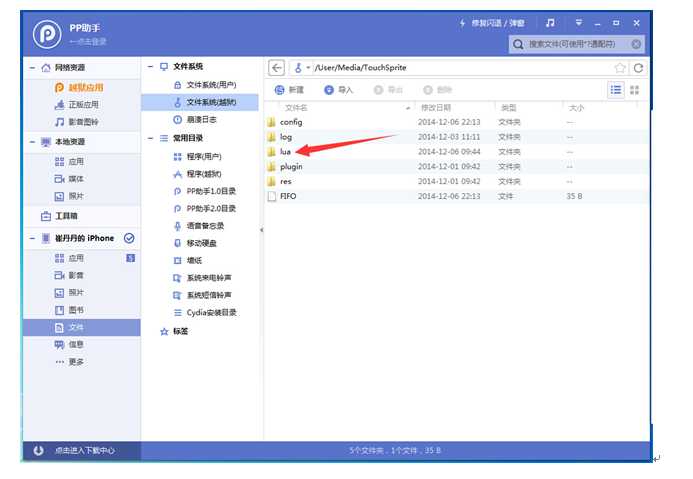Go back using the arrow button
This screenshot has width=693, height=479.
tap(277, 68)
